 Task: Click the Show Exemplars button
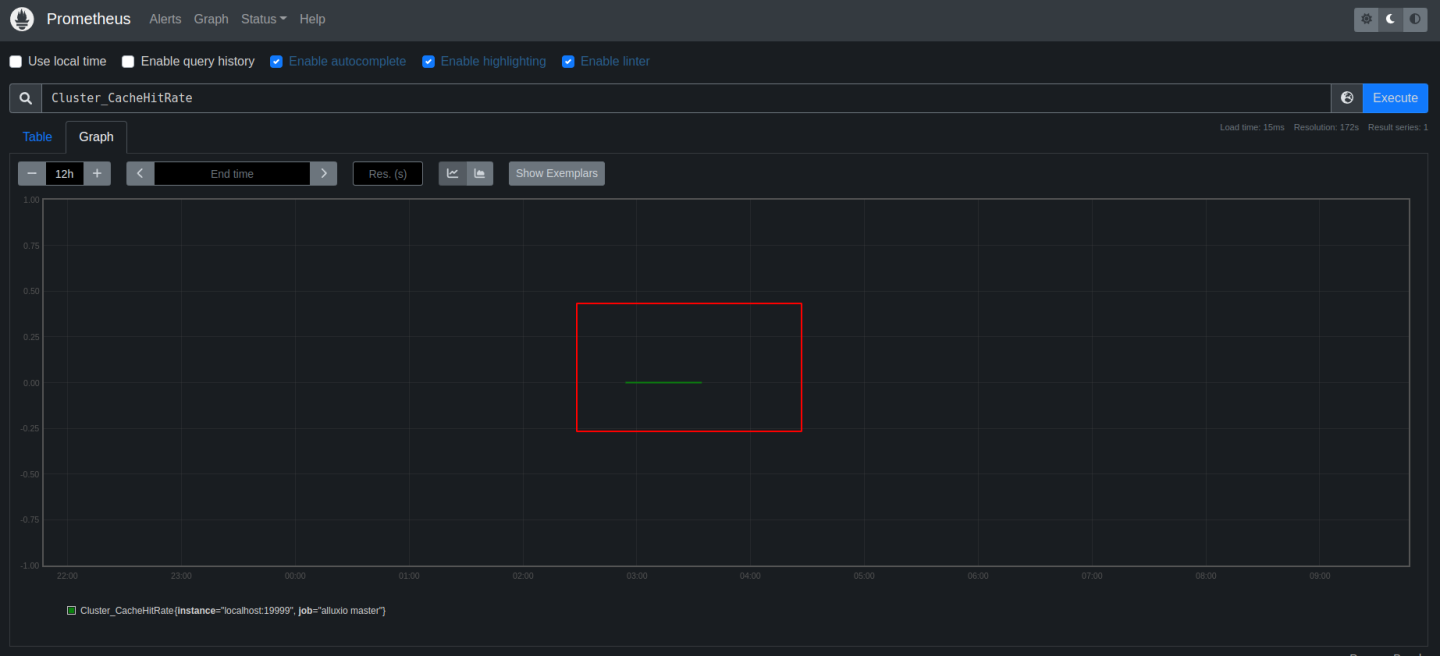556,174
